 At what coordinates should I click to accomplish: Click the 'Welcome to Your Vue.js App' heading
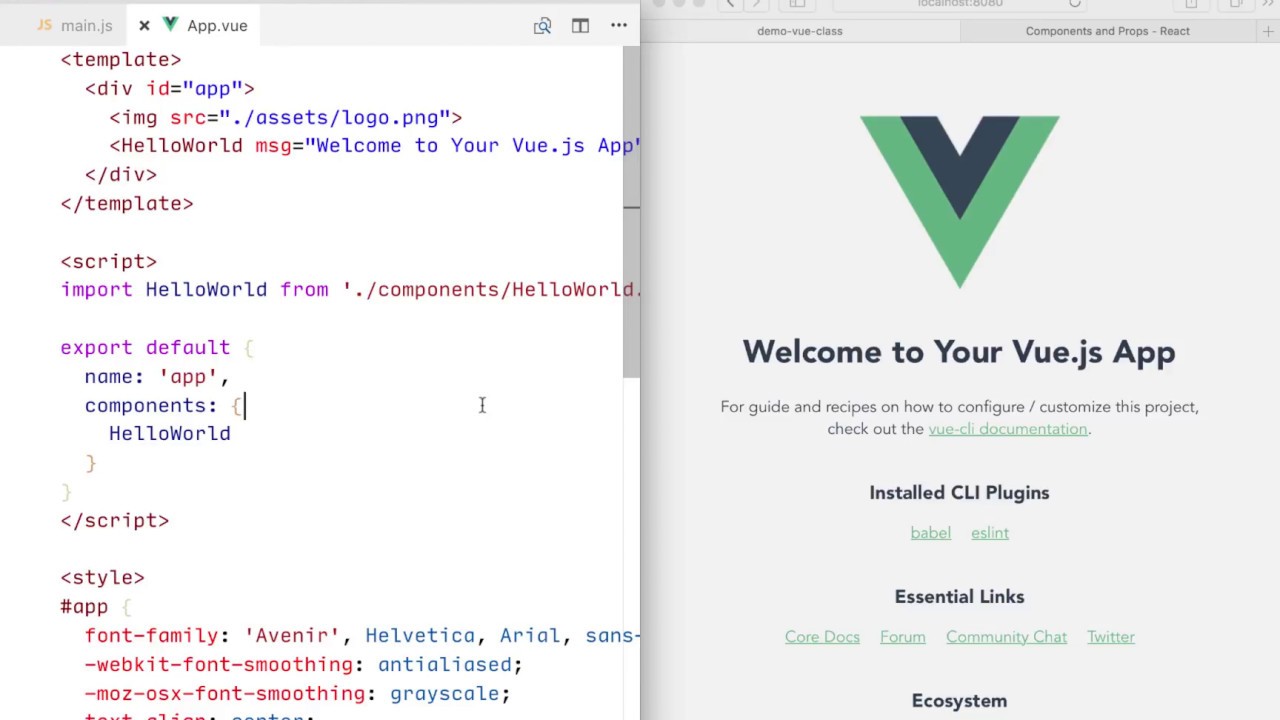pyautogui.click(x=959, y=352)
